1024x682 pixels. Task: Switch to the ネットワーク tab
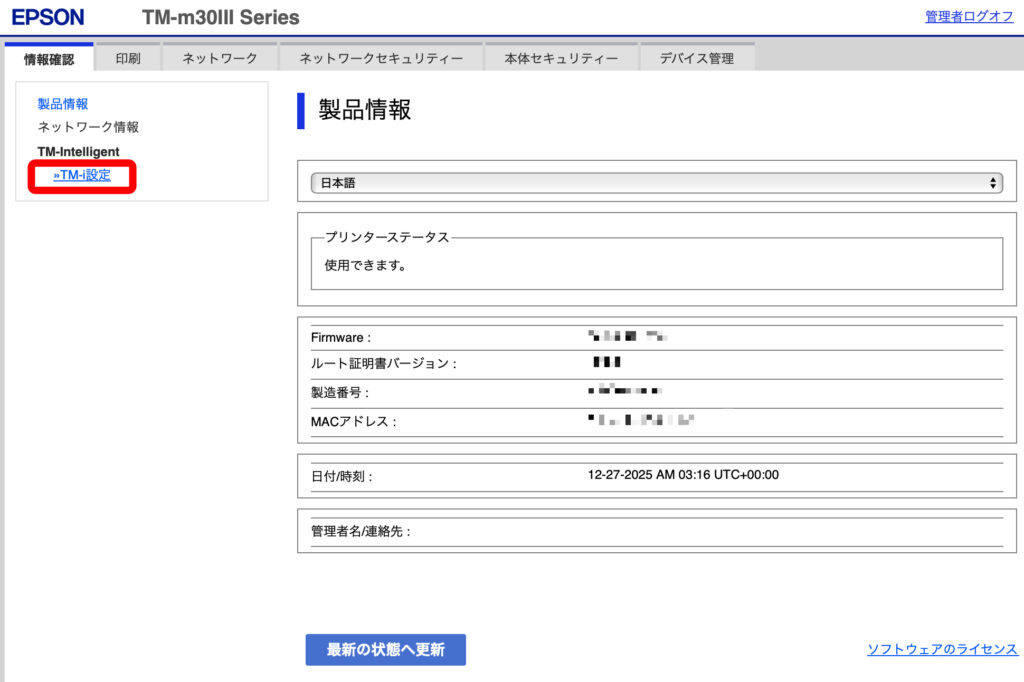click(219, 59)
